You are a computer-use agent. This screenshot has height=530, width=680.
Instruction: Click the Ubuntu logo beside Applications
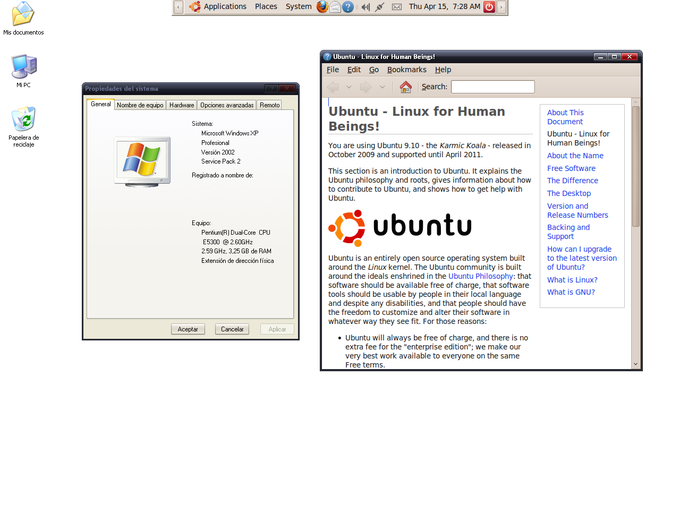click(195, 7)
